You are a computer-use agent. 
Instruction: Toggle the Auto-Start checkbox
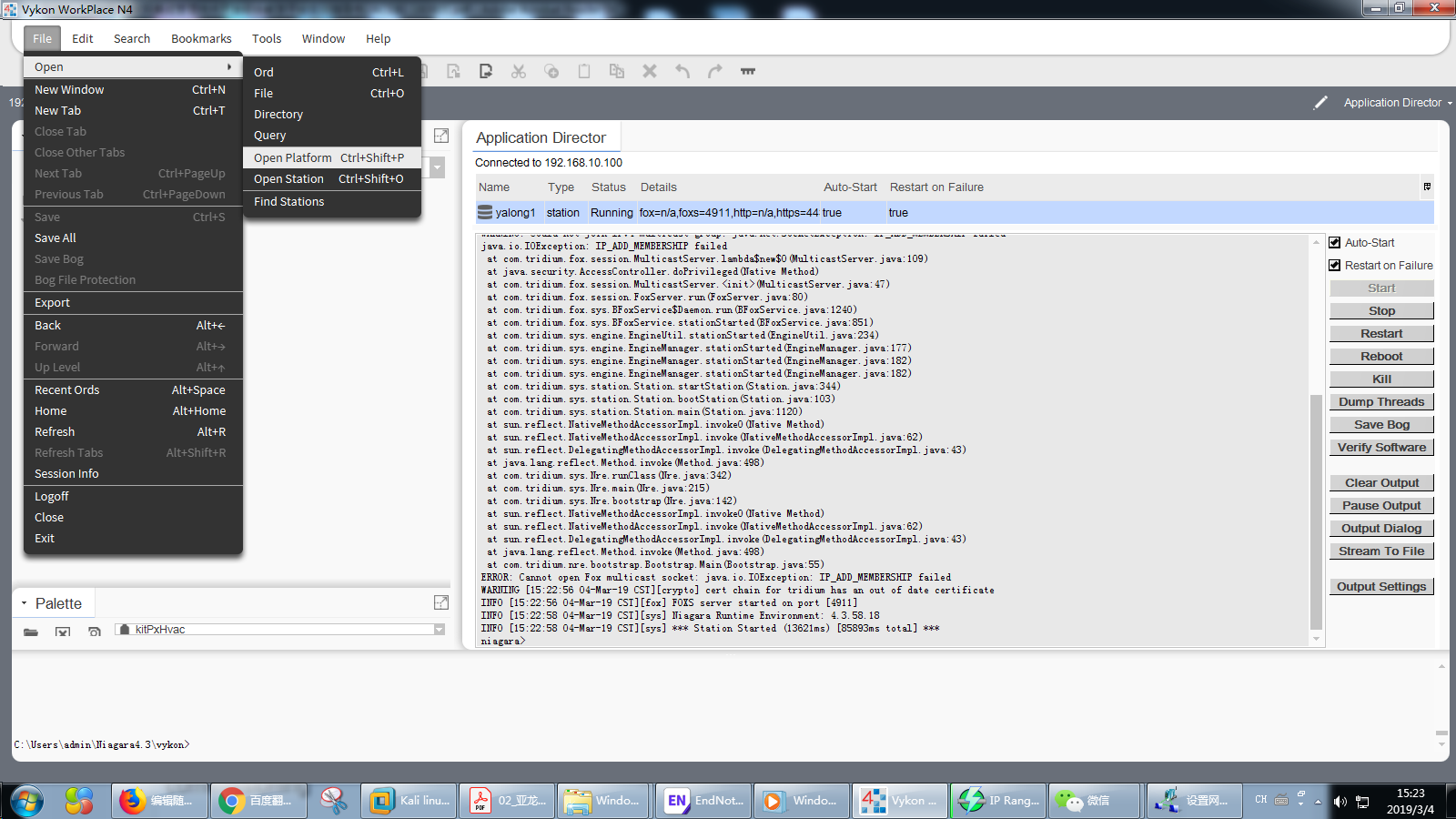[x=1335, y=243]
